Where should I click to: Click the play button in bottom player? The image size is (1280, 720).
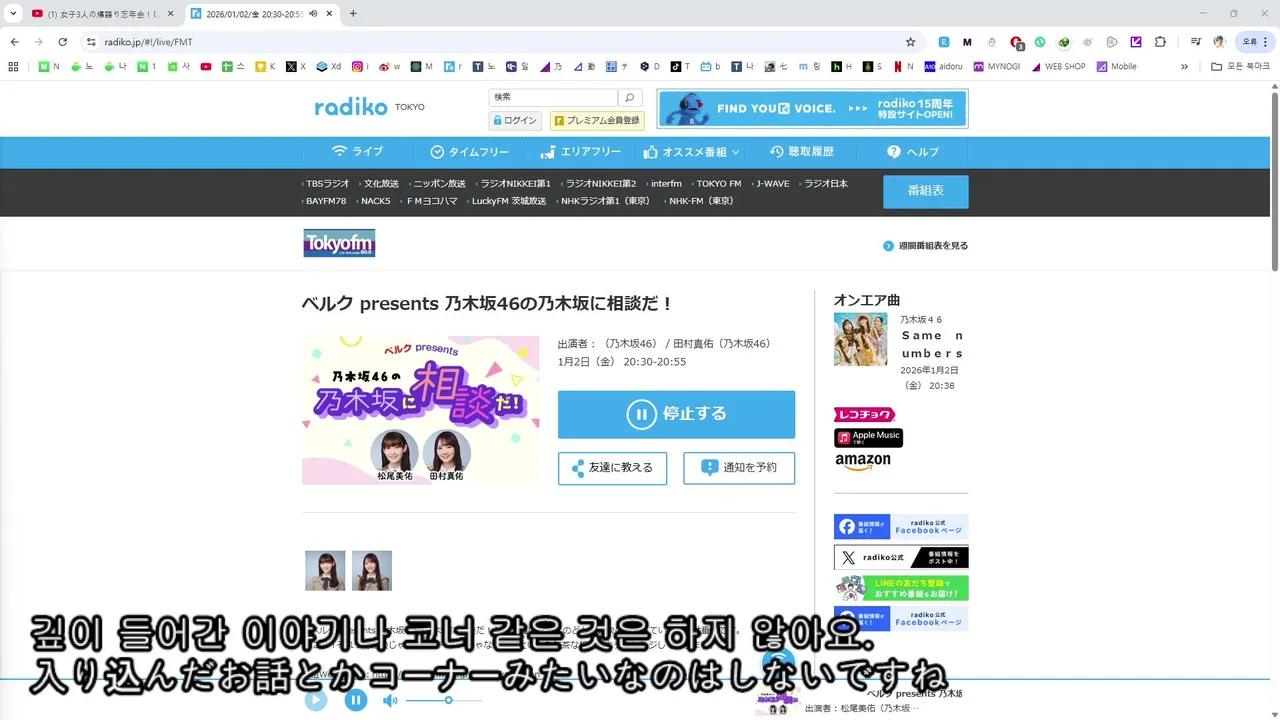pyautogui.click(x=316, y=700)
